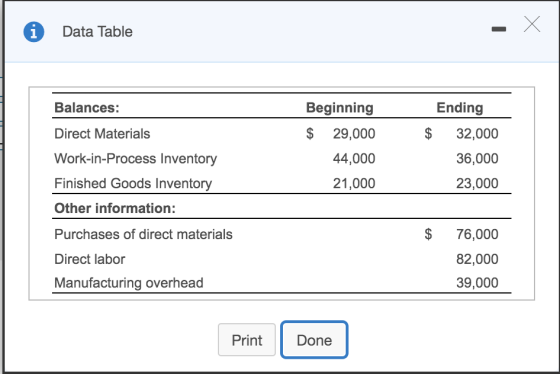
Task: Select the Other information: header
Action: [x=115, y=208]
